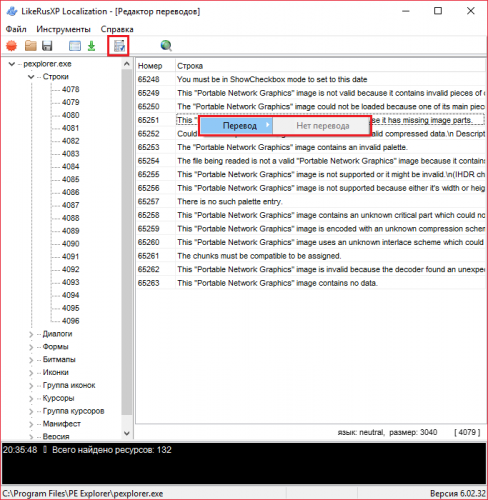Click the tree panel scroll down arrow
Image resolution: width=488 pixels, height=500 pixels.
coord(127,434)
